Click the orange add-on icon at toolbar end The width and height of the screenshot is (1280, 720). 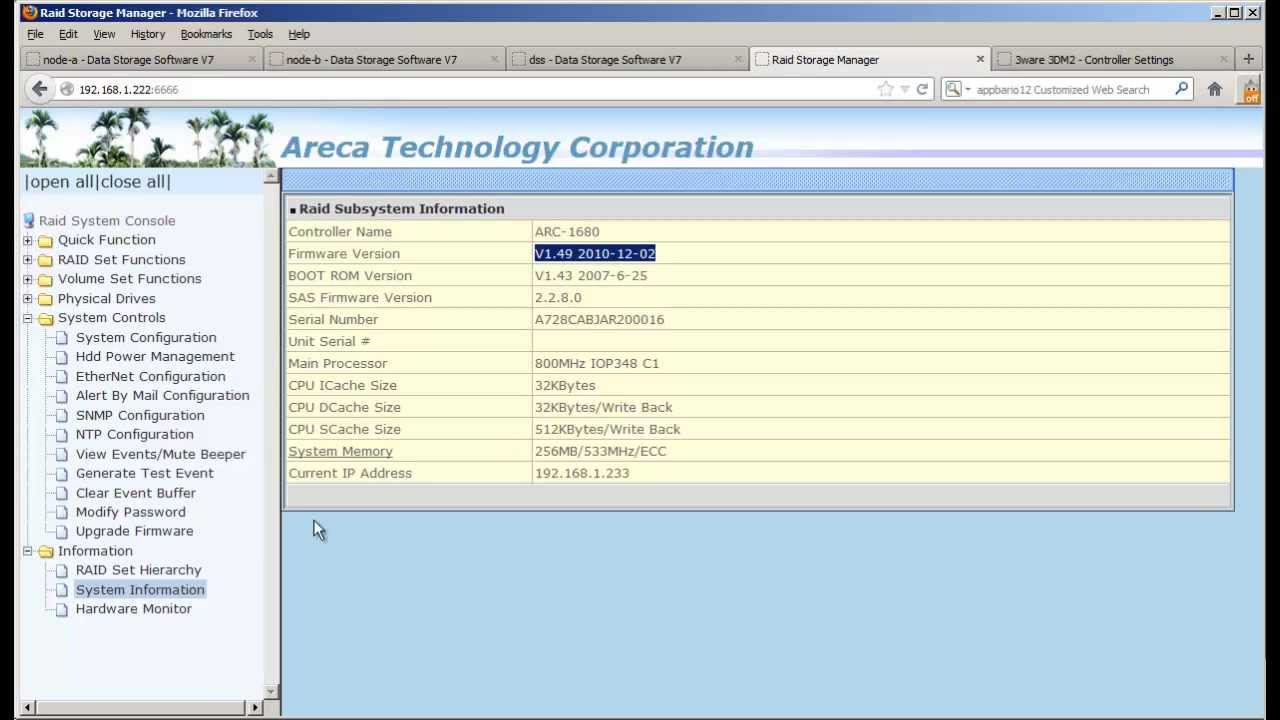1251,90
